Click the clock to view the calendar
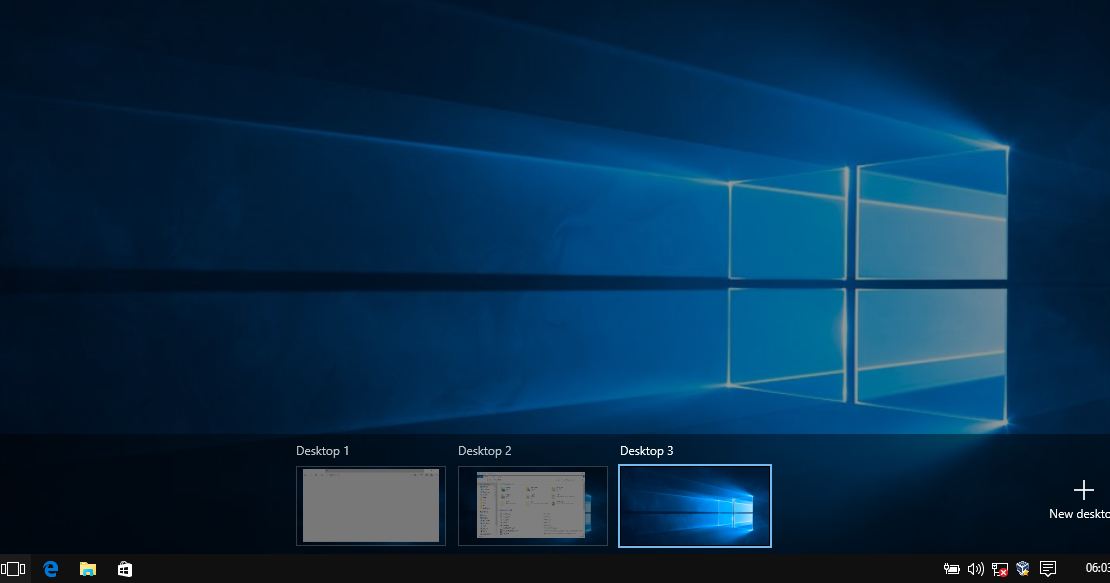1110x583 pixels. (1095, 568)
